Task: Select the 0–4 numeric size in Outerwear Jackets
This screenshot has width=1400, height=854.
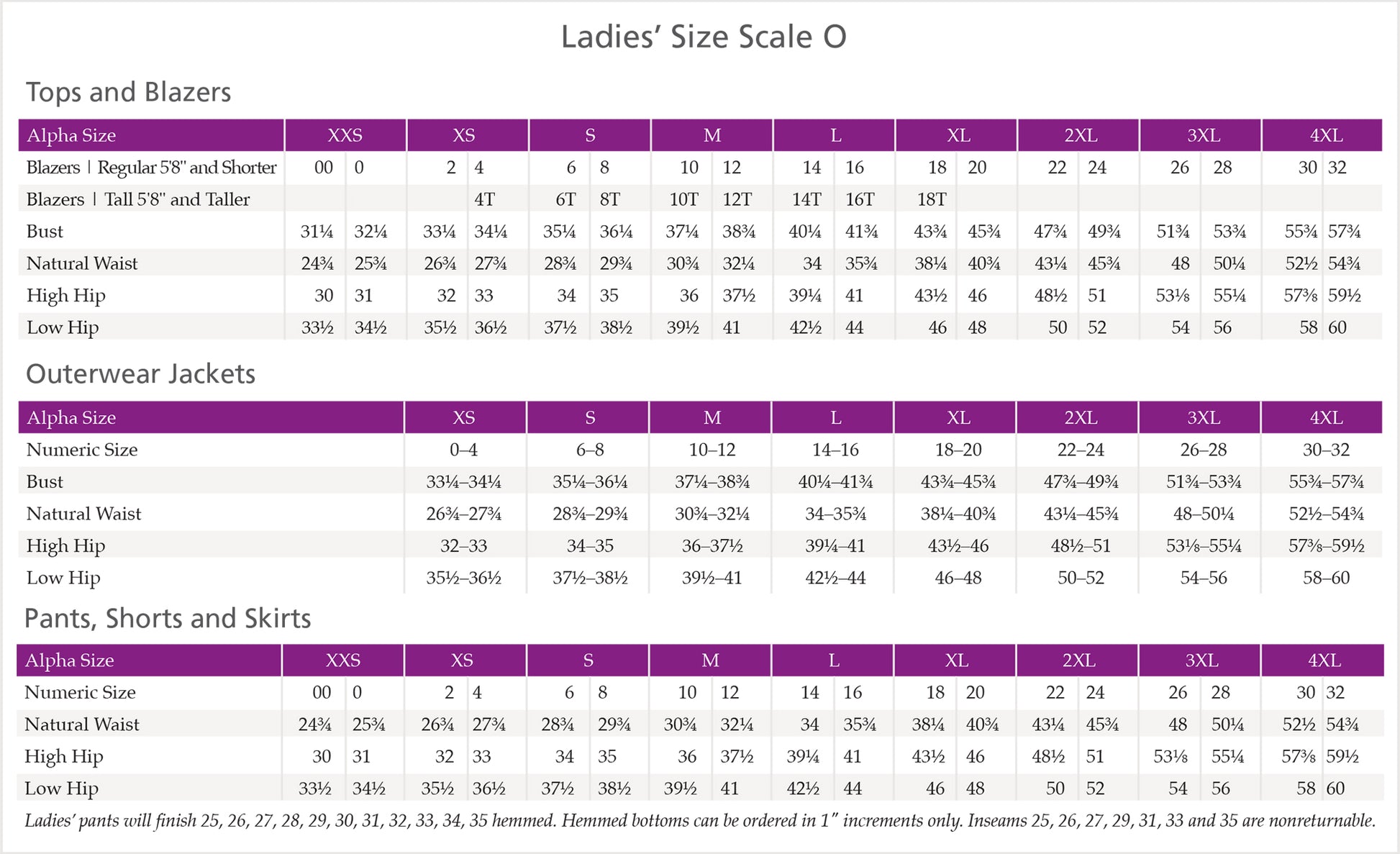Action: 463,450
